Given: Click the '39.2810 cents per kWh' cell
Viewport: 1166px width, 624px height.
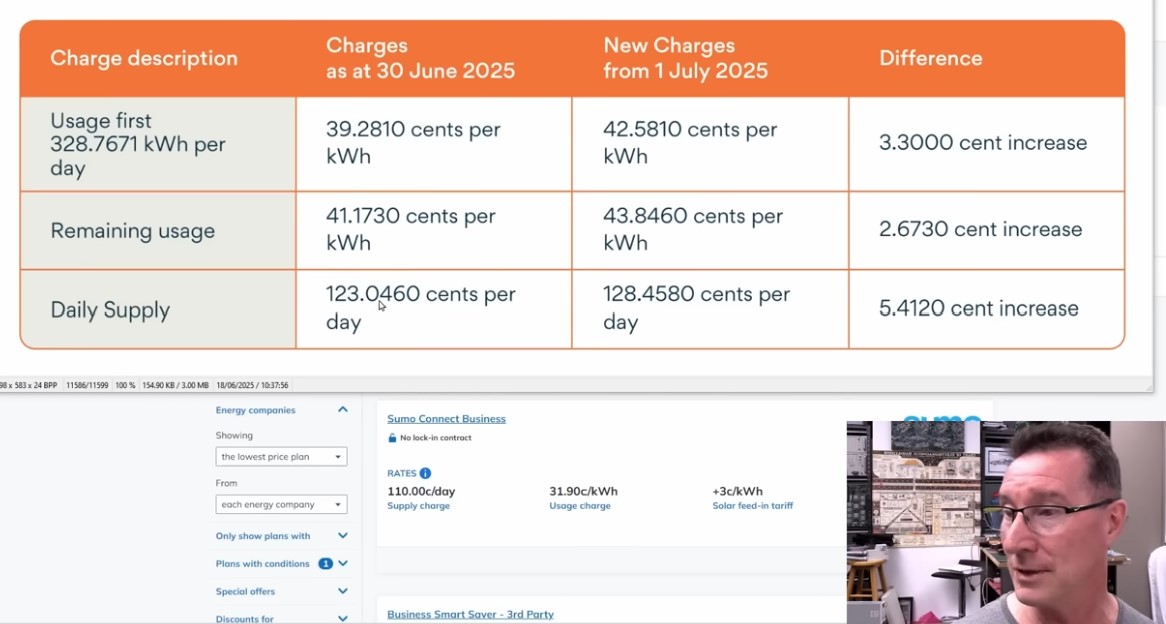Looking at the screenshot, I should point(434,144).
